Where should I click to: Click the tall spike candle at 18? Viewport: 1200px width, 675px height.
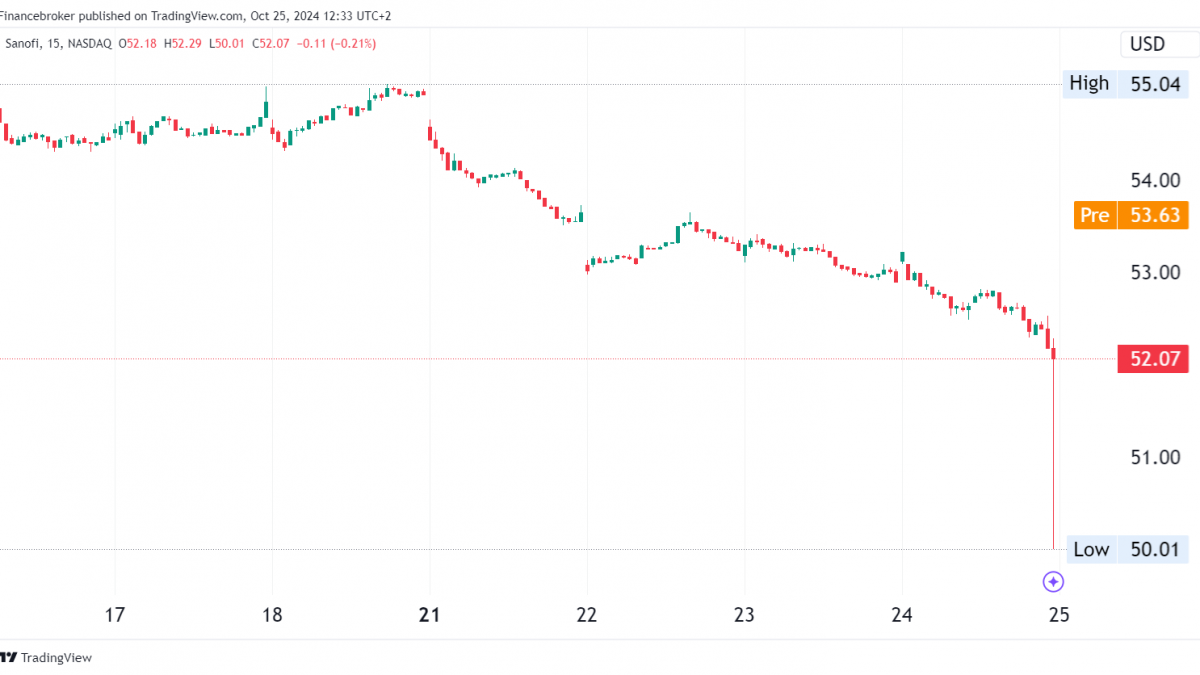pos(267,105)
